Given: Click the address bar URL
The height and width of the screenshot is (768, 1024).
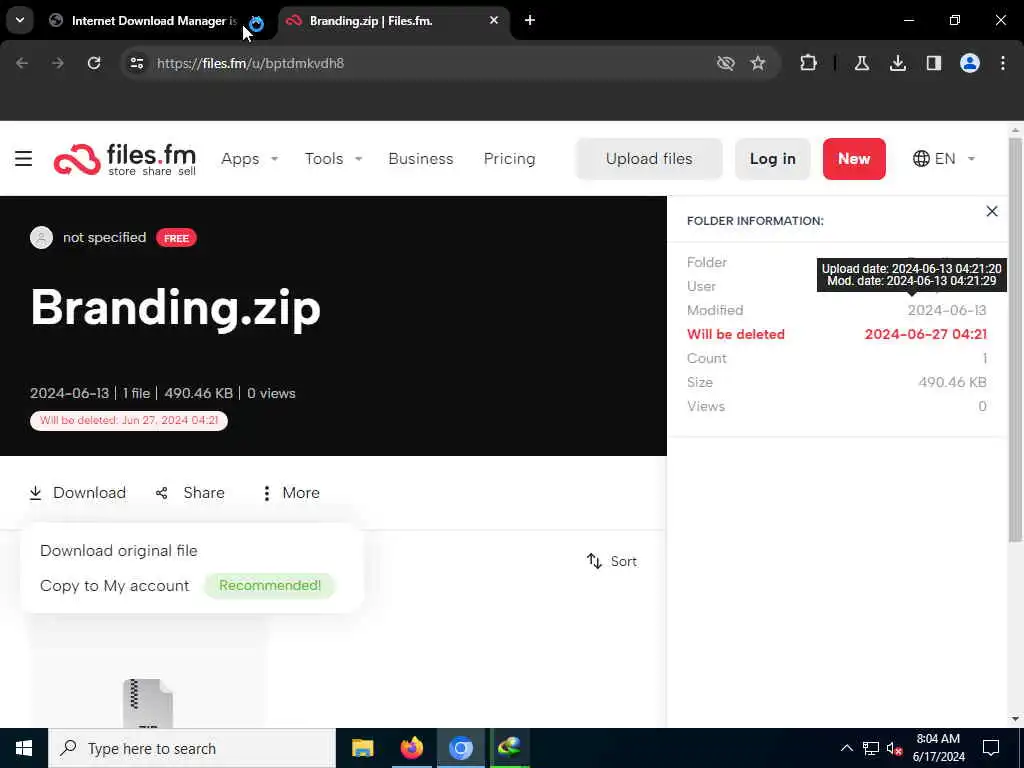Looking at the screenshot, I should pos(250,63).
